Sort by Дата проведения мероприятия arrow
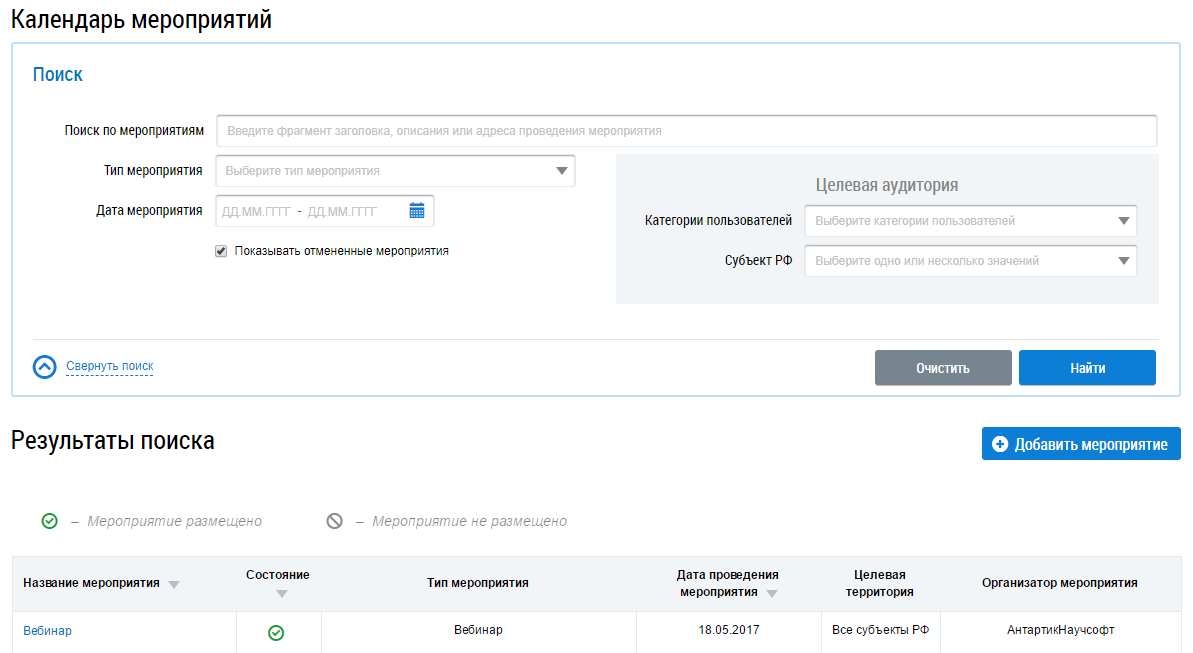1193x653 pixels. click(x=770, y=594)
